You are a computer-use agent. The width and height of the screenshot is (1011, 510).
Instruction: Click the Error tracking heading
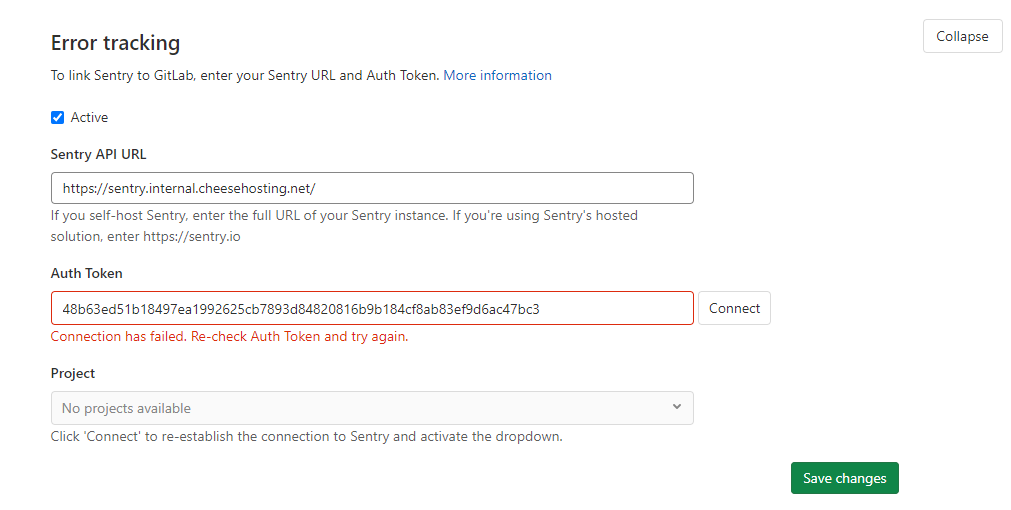tap(115, 43)
